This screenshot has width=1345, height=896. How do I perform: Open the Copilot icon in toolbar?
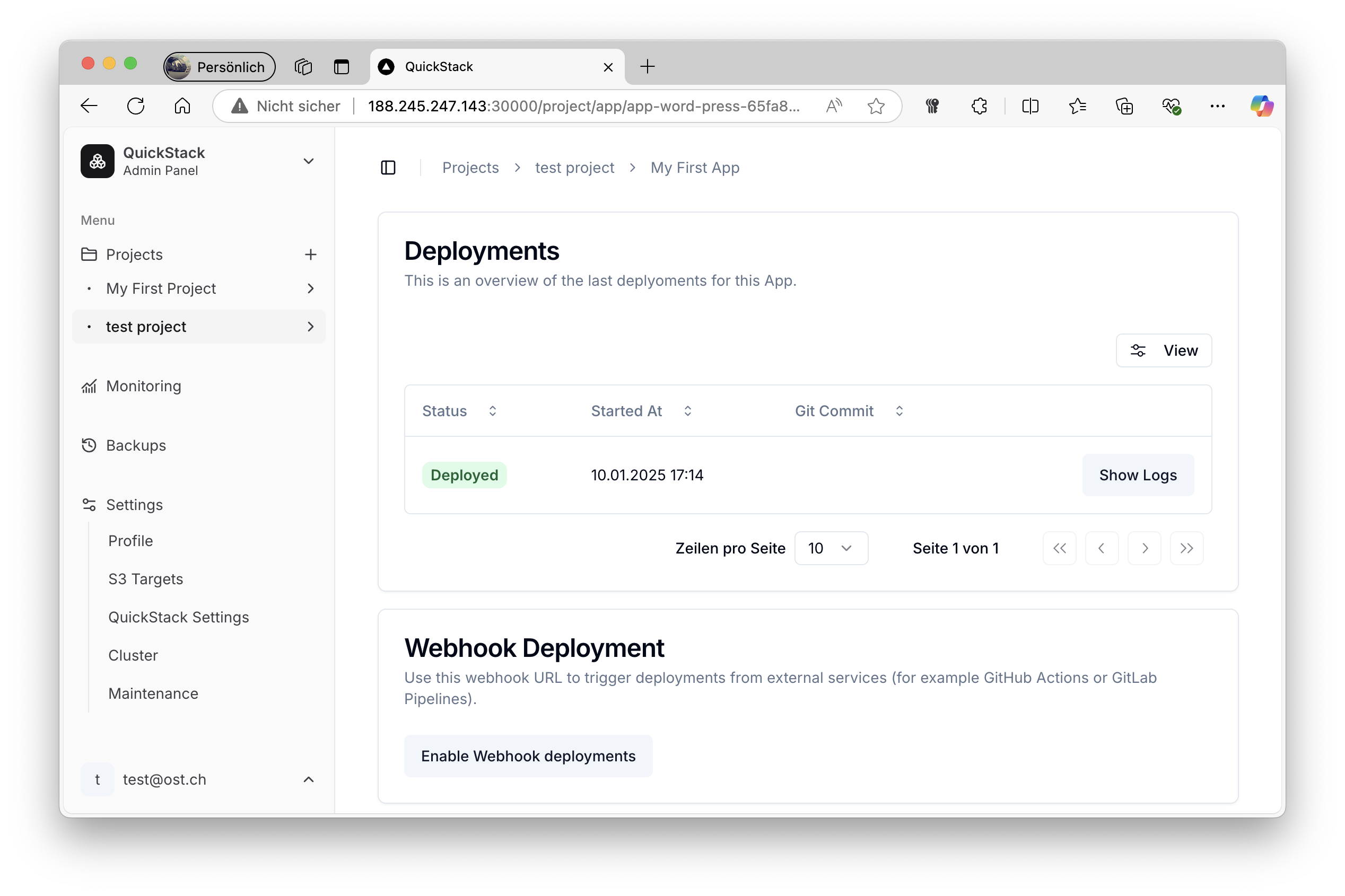click(1261, 106)
